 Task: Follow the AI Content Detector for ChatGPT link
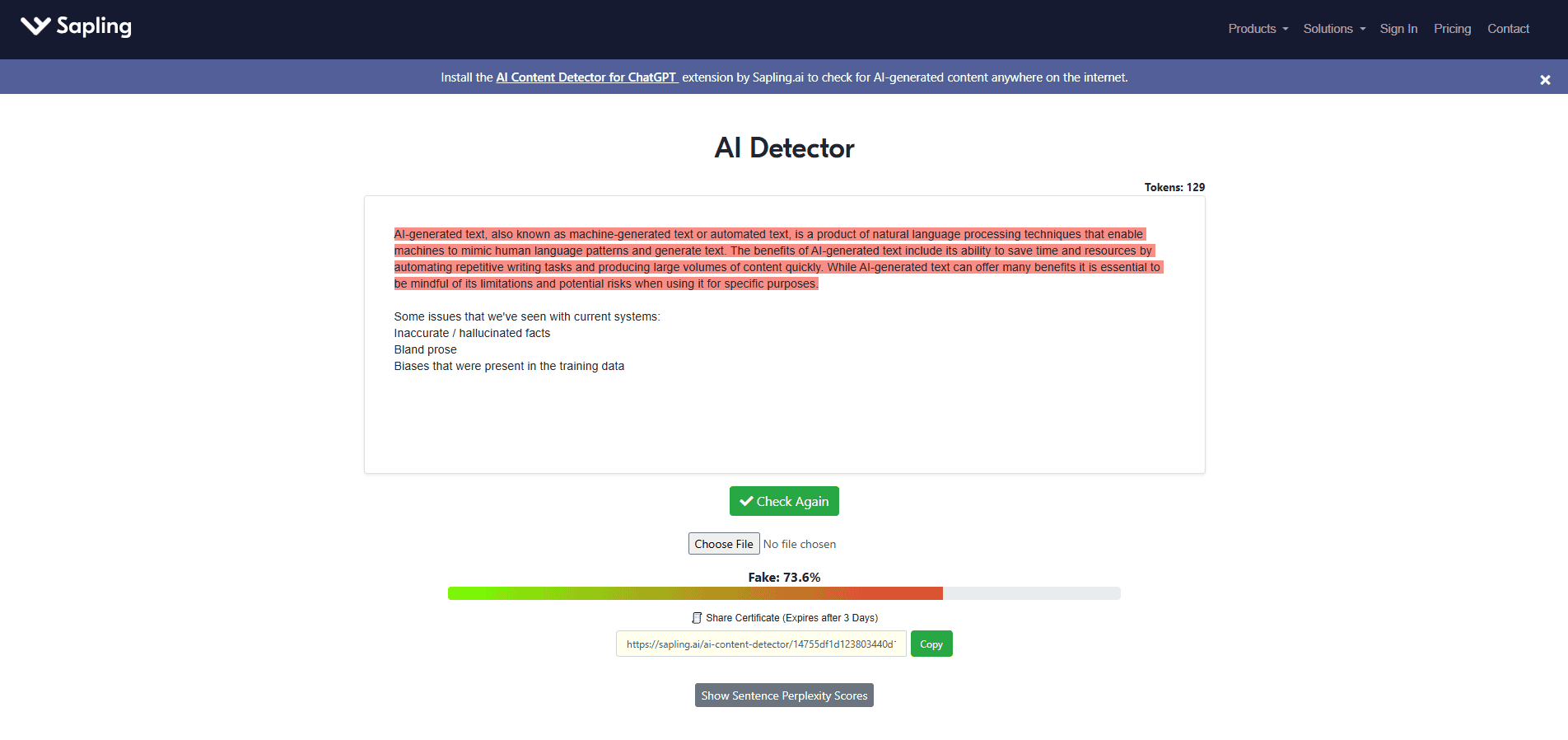tap(586, 77)
